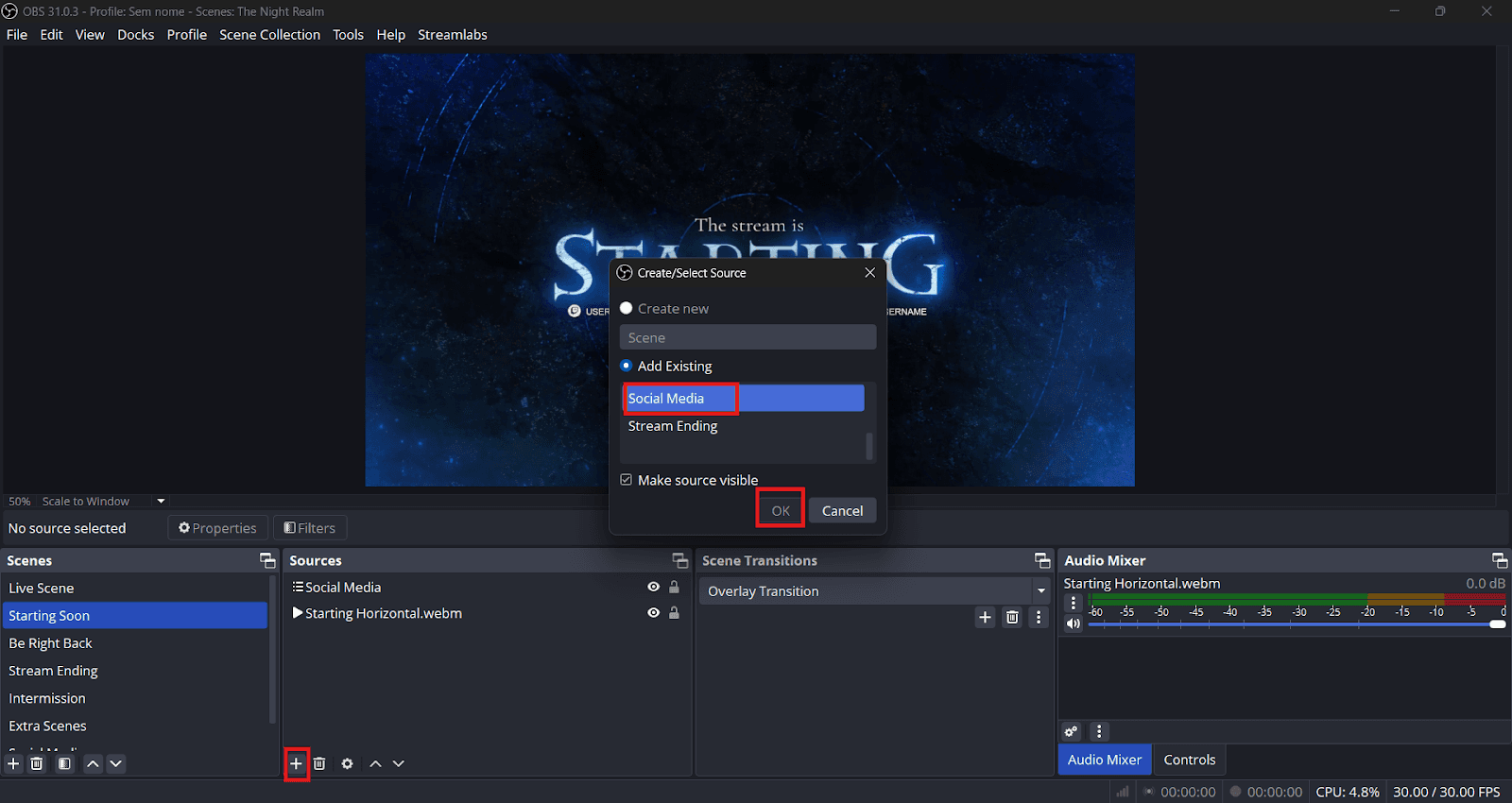
Task: Click the network status icon in status bar
Action: pos(1123,792)
